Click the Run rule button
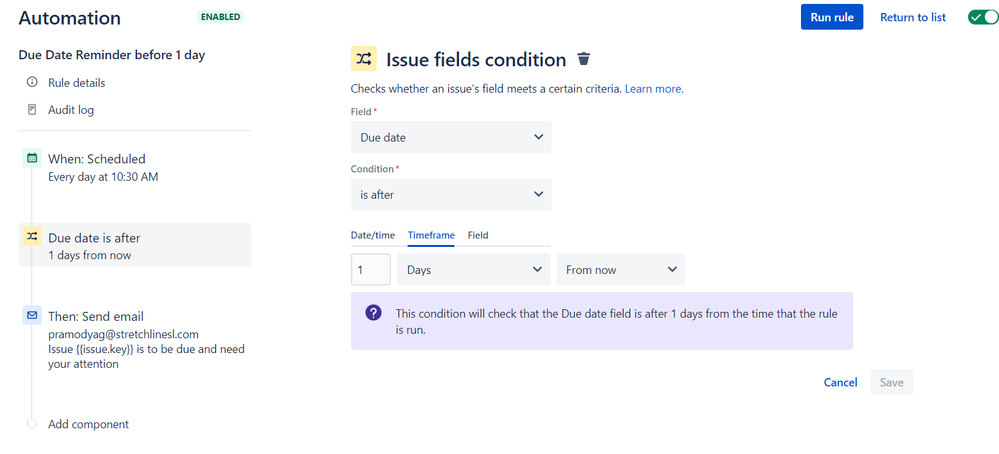999x454 pixels. coord(832,17)
